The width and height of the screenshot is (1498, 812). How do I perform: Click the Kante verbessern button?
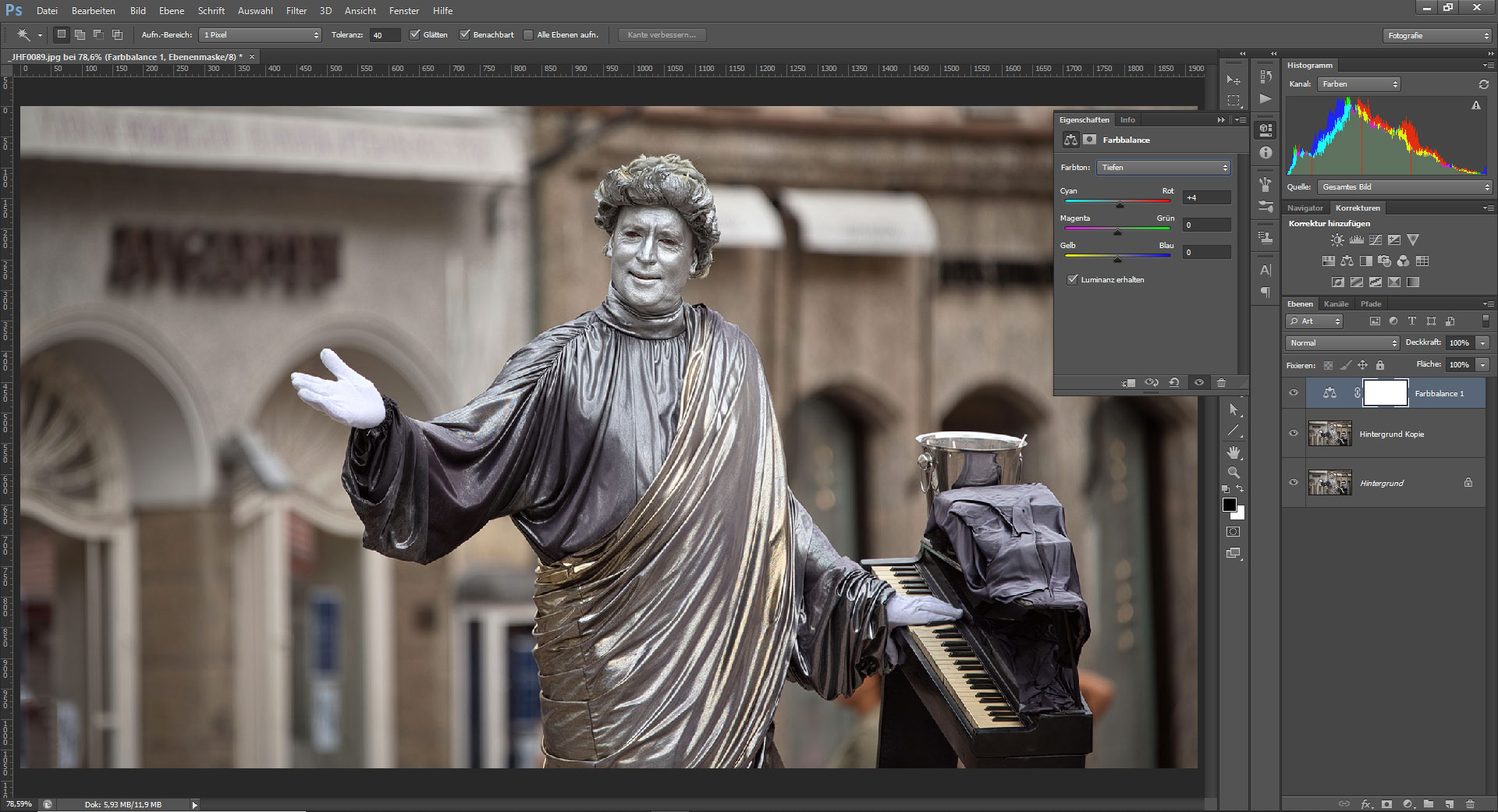pyautogui.click(x=662, y=35)
